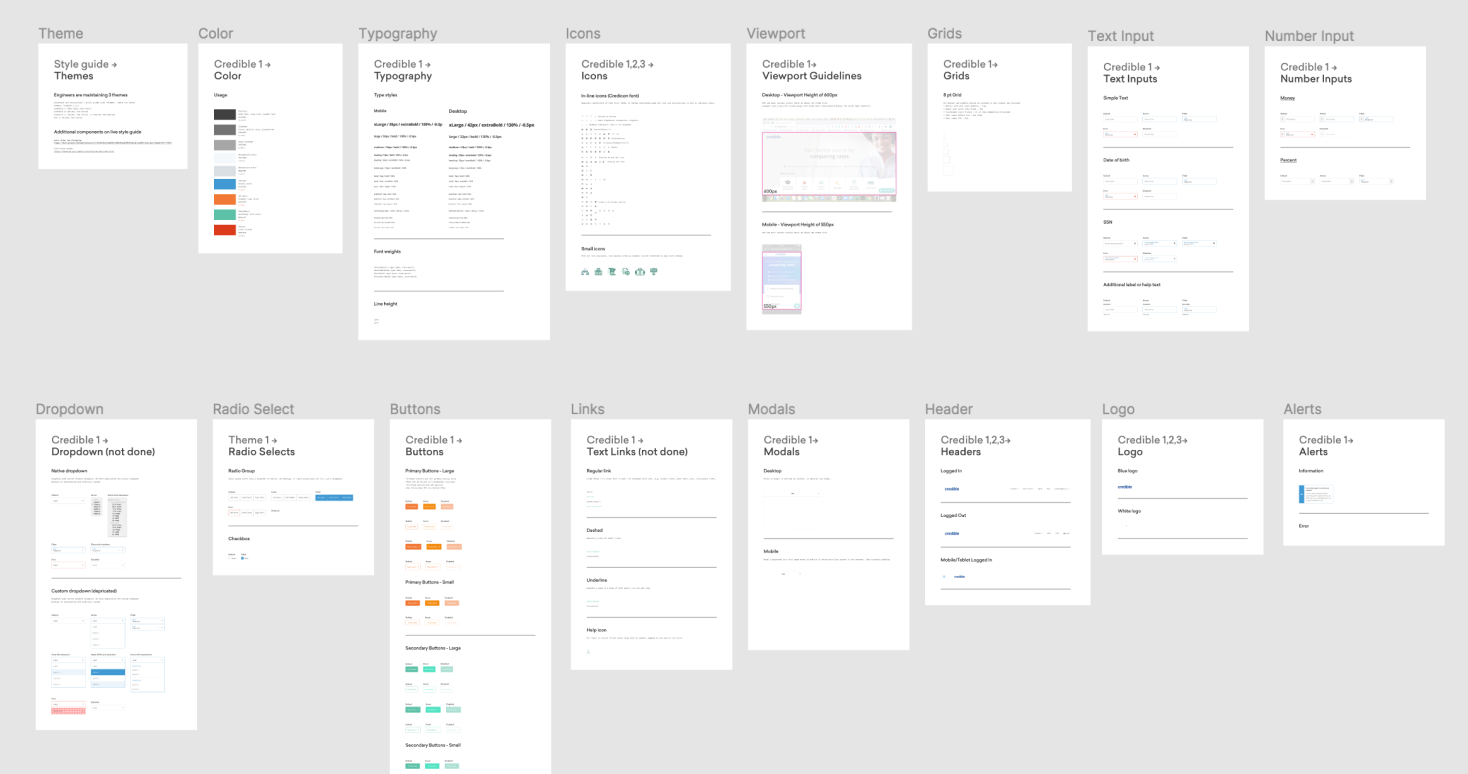Image resolution: width=1468 pixels, height=774 pixels.
Task: Click the credible logo in Logged In header
Action: point(952,488)
